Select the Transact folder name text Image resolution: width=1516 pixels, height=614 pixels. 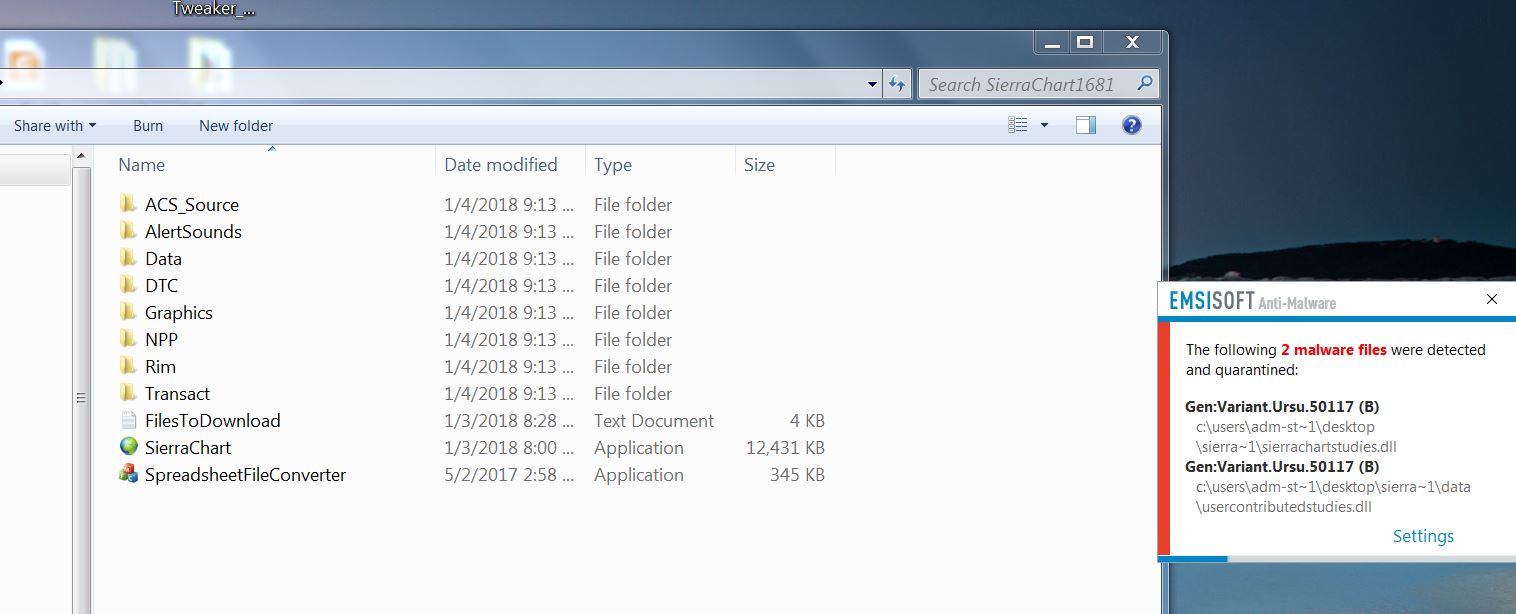point(177,393)
